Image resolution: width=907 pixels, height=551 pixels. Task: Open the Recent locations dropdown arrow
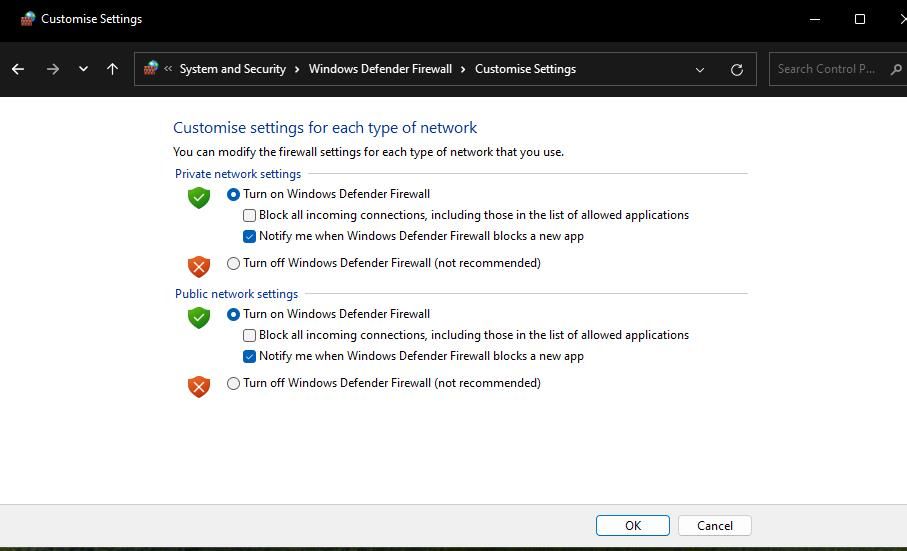(x=83, y=69)
